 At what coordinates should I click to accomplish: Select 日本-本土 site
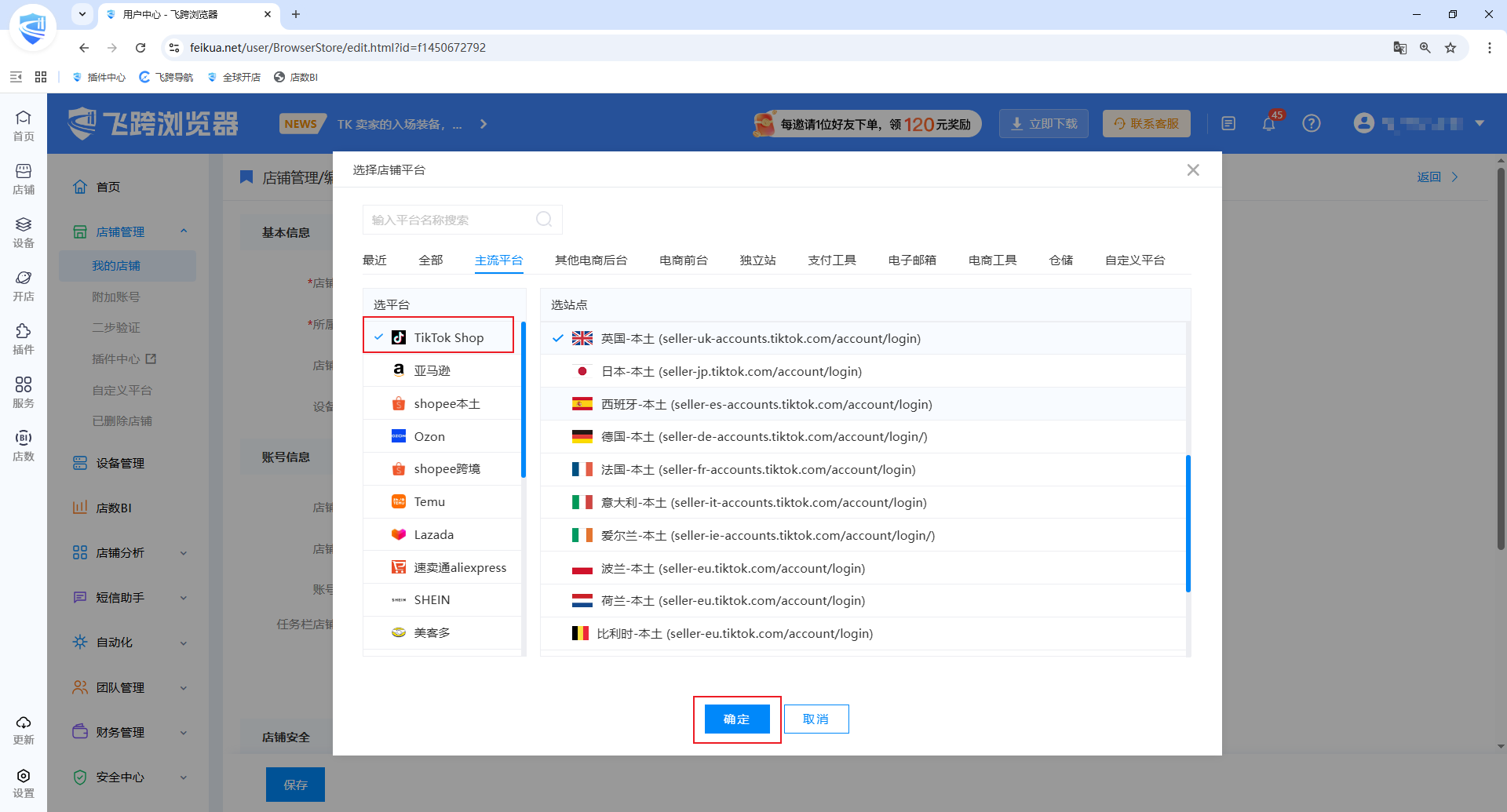863,371
